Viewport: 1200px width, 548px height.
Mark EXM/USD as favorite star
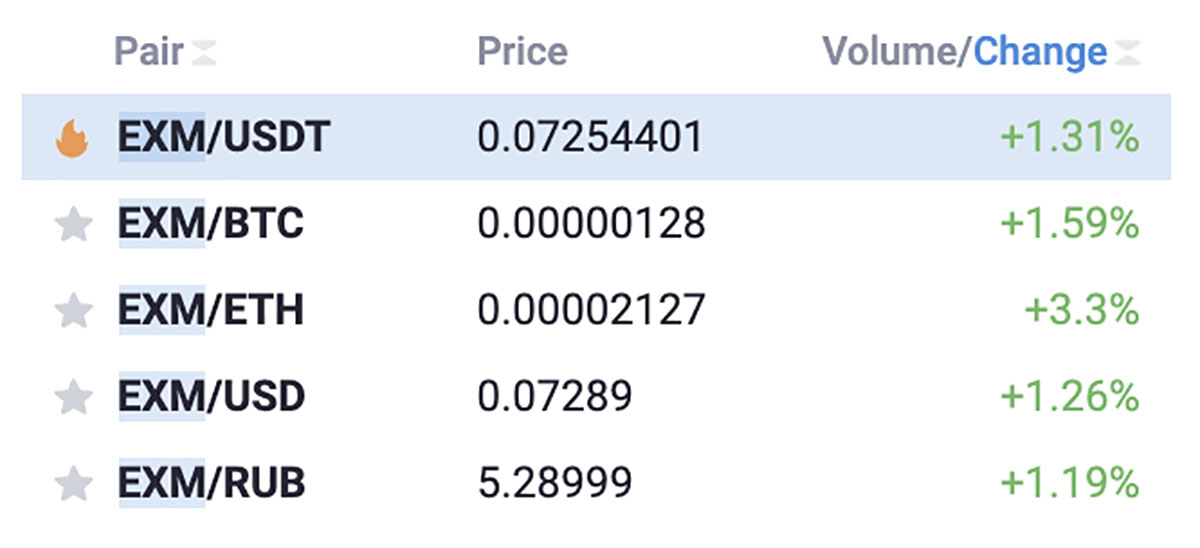(72, 398)
